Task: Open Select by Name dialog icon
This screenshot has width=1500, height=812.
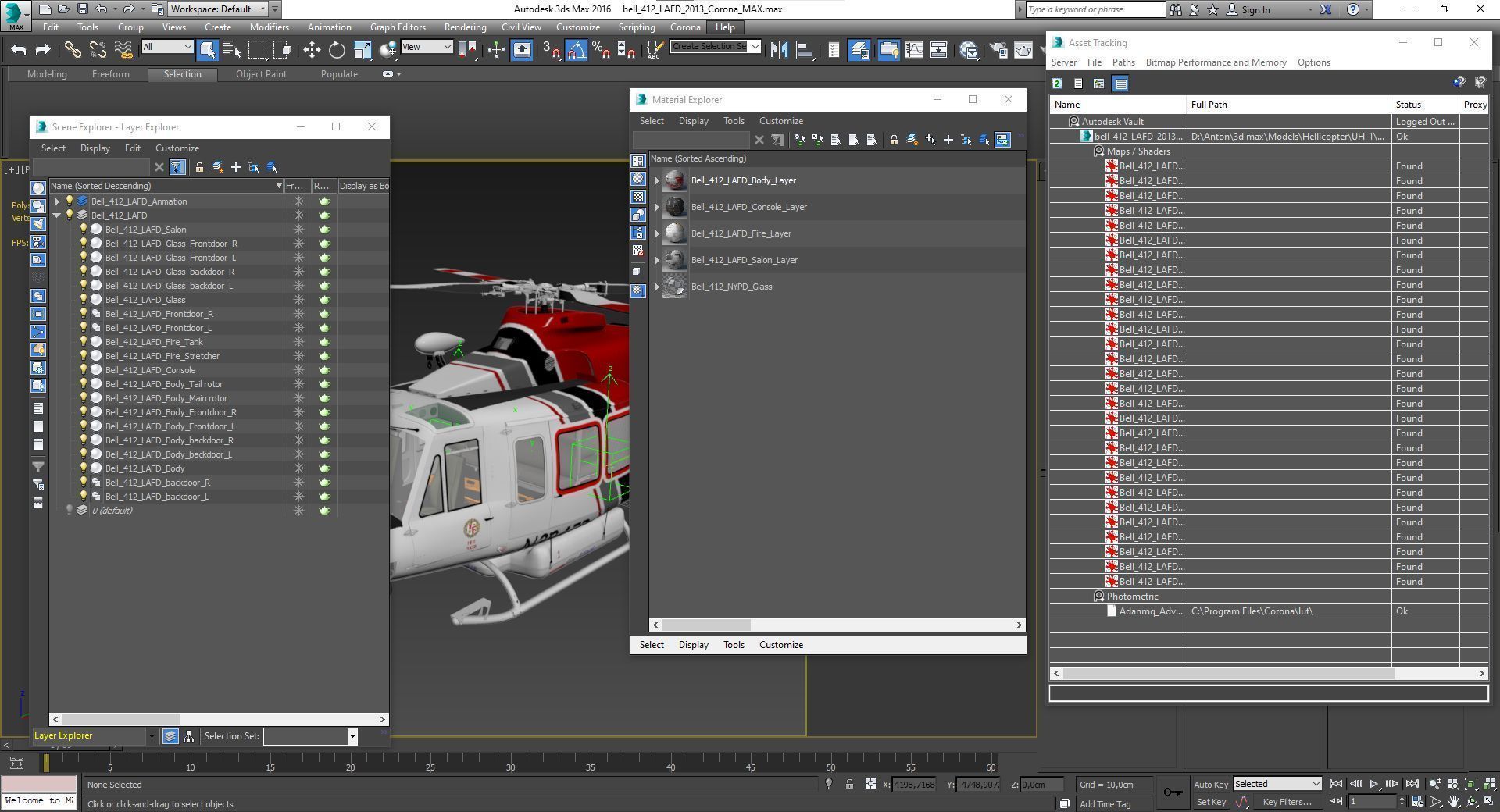Action: (x=232, y=50)
